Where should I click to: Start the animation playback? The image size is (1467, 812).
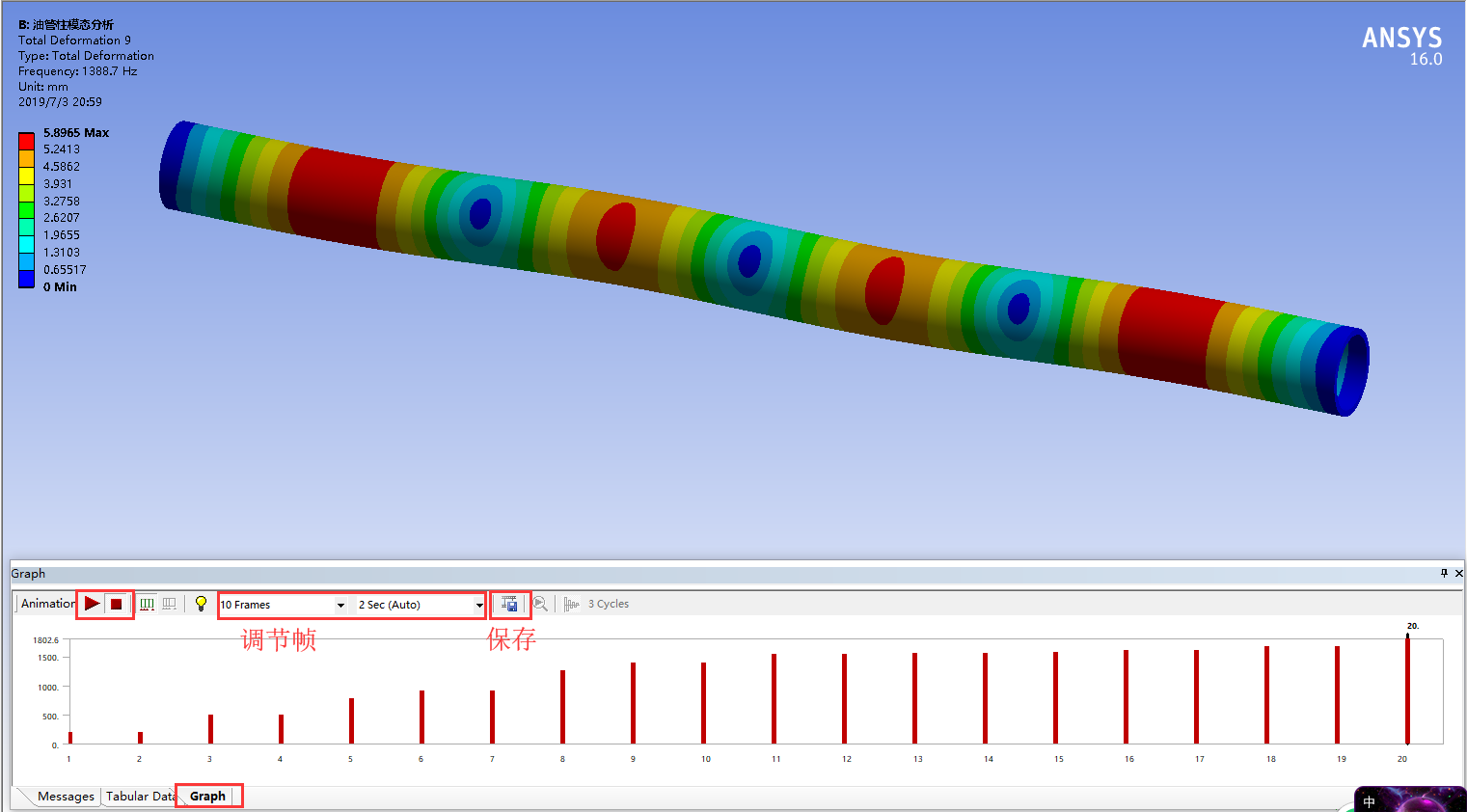(x=92, y=604)
